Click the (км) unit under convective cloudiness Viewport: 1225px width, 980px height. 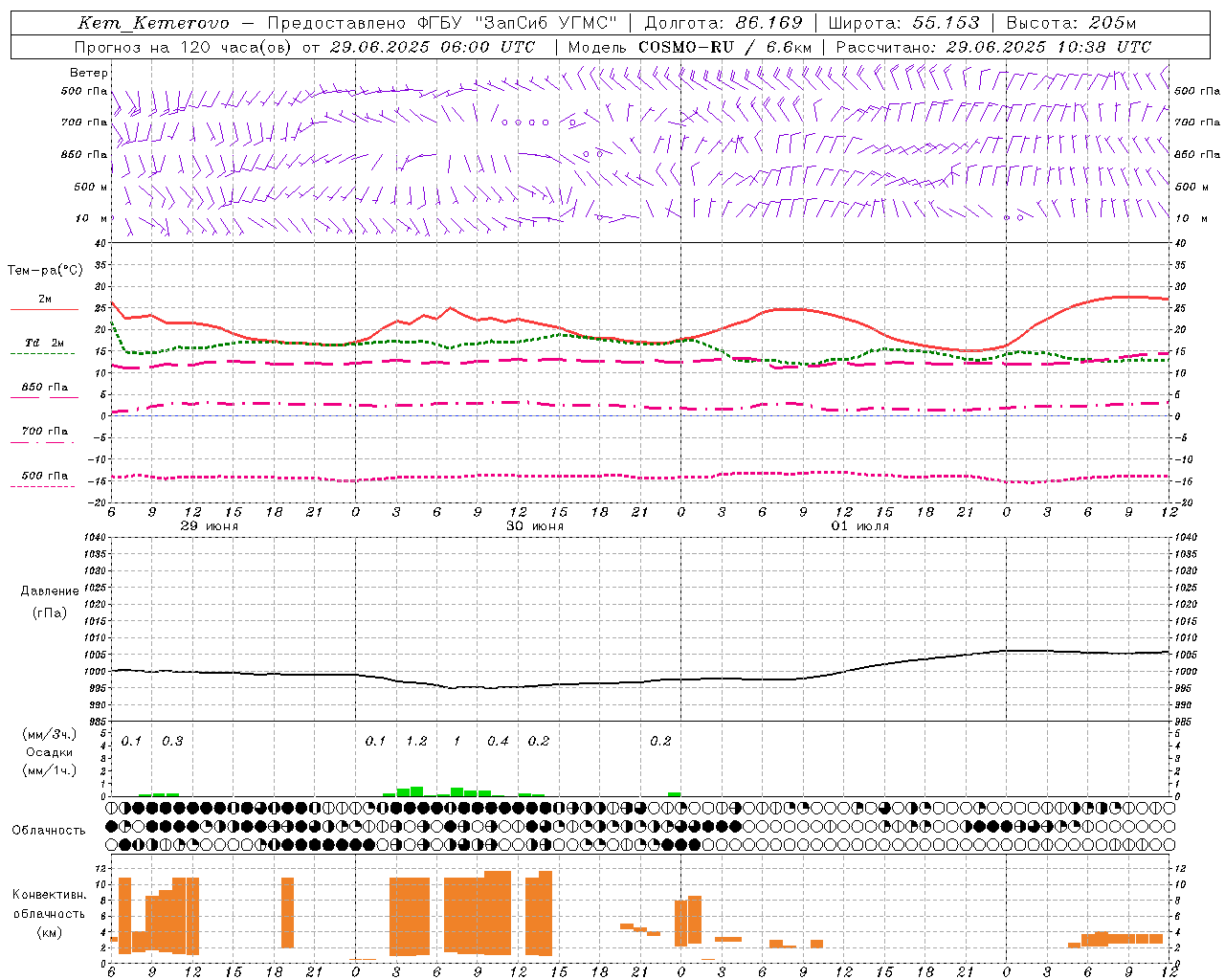[49, 932]
